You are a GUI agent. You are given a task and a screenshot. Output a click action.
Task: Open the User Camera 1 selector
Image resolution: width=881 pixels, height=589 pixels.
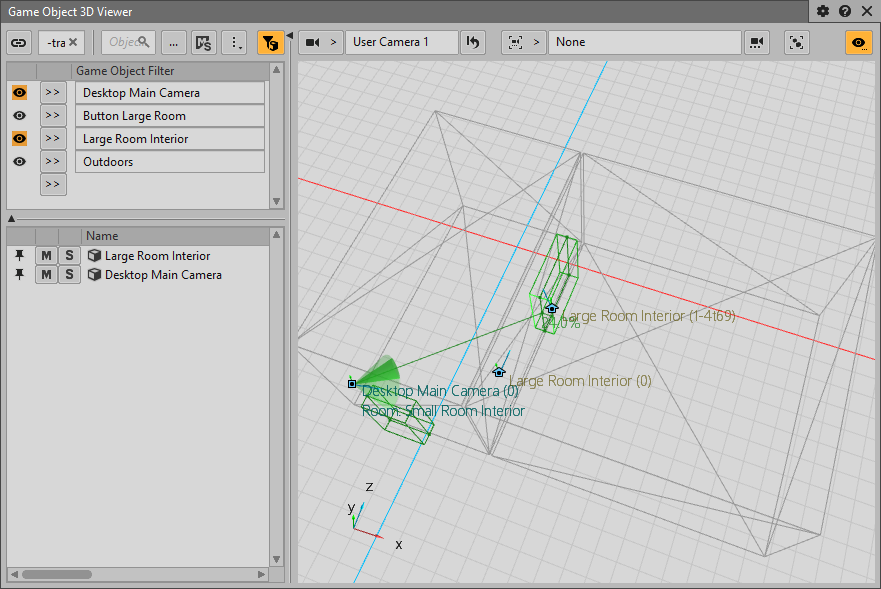click(x=401, y=42)
